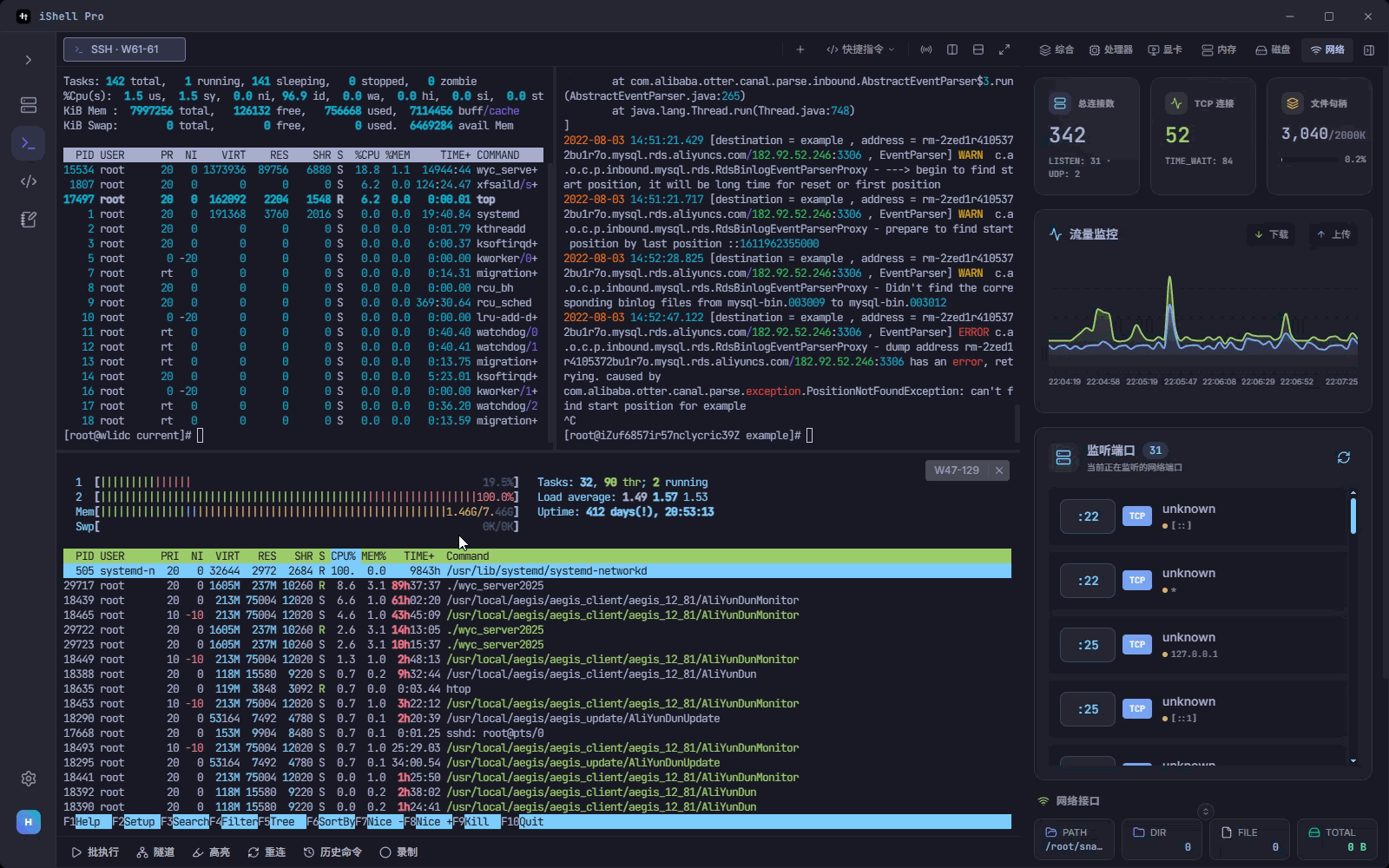Screen dimensions: 1389x868
Task: Add a new tab with plus icon
Action: pos(800,49)
